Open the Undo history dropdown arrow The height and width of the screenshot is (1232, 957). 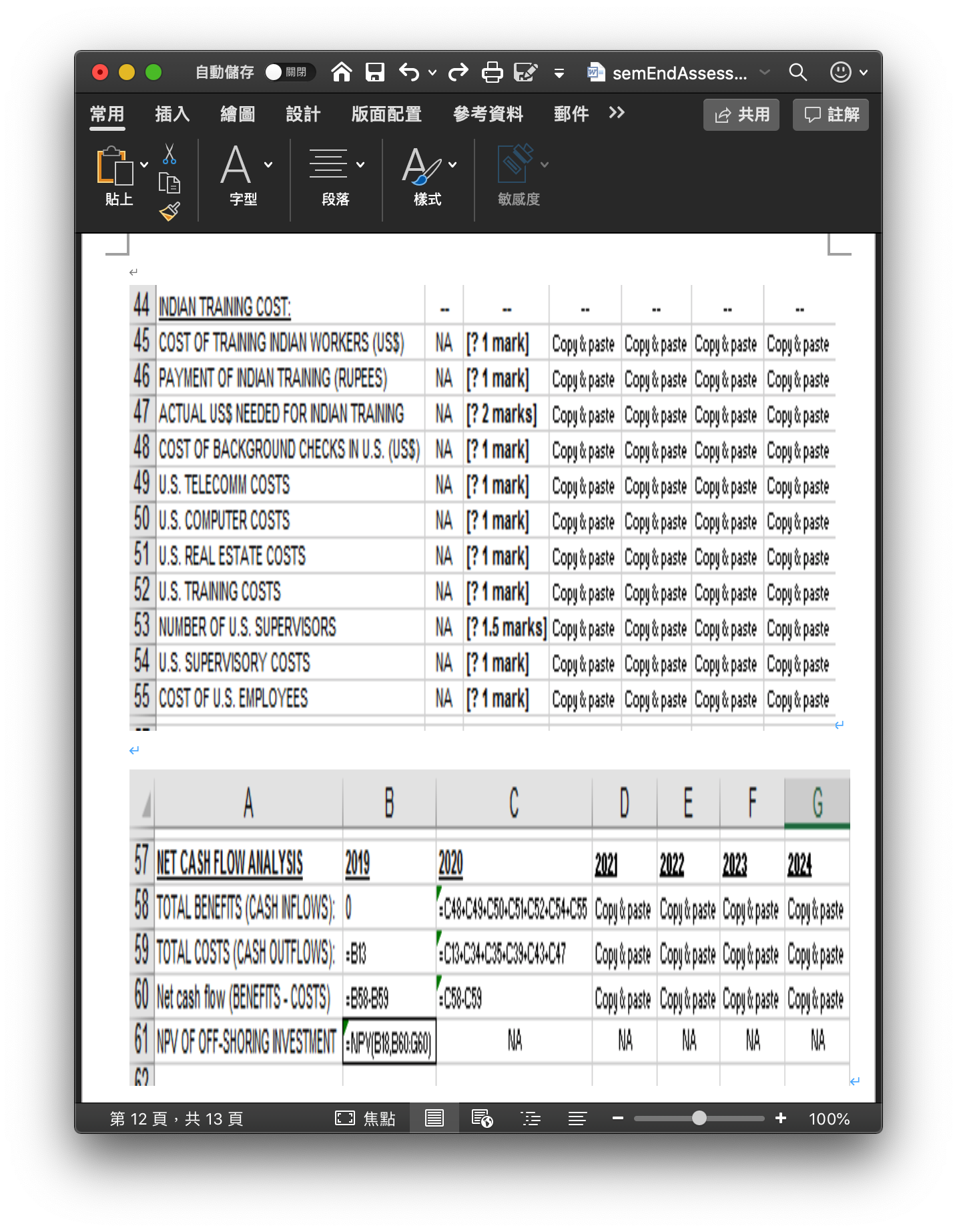point(432,73)
